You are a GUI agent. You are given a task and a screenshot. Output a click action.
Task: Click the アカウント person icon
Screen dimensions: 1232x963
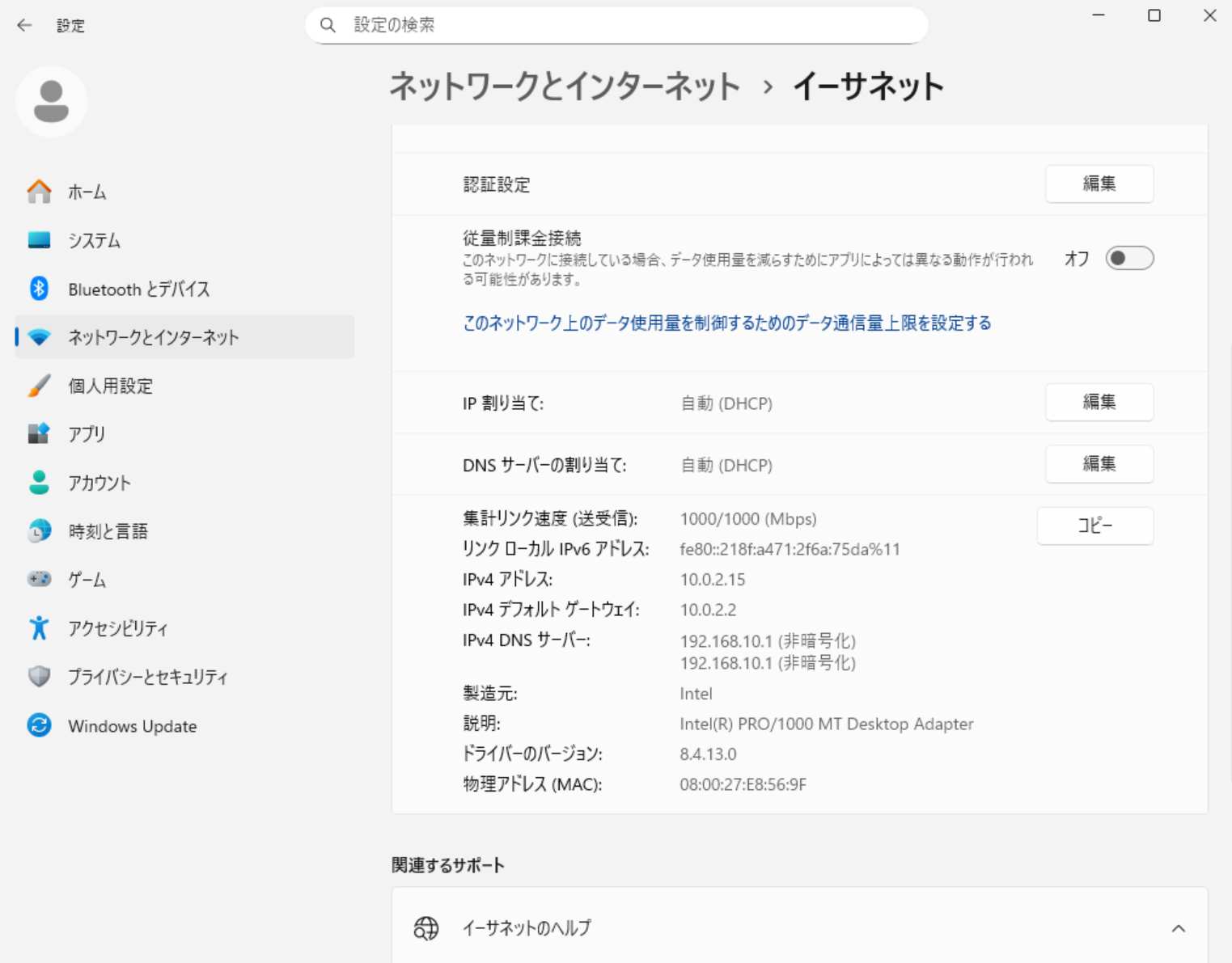click(x=39, y=483)
